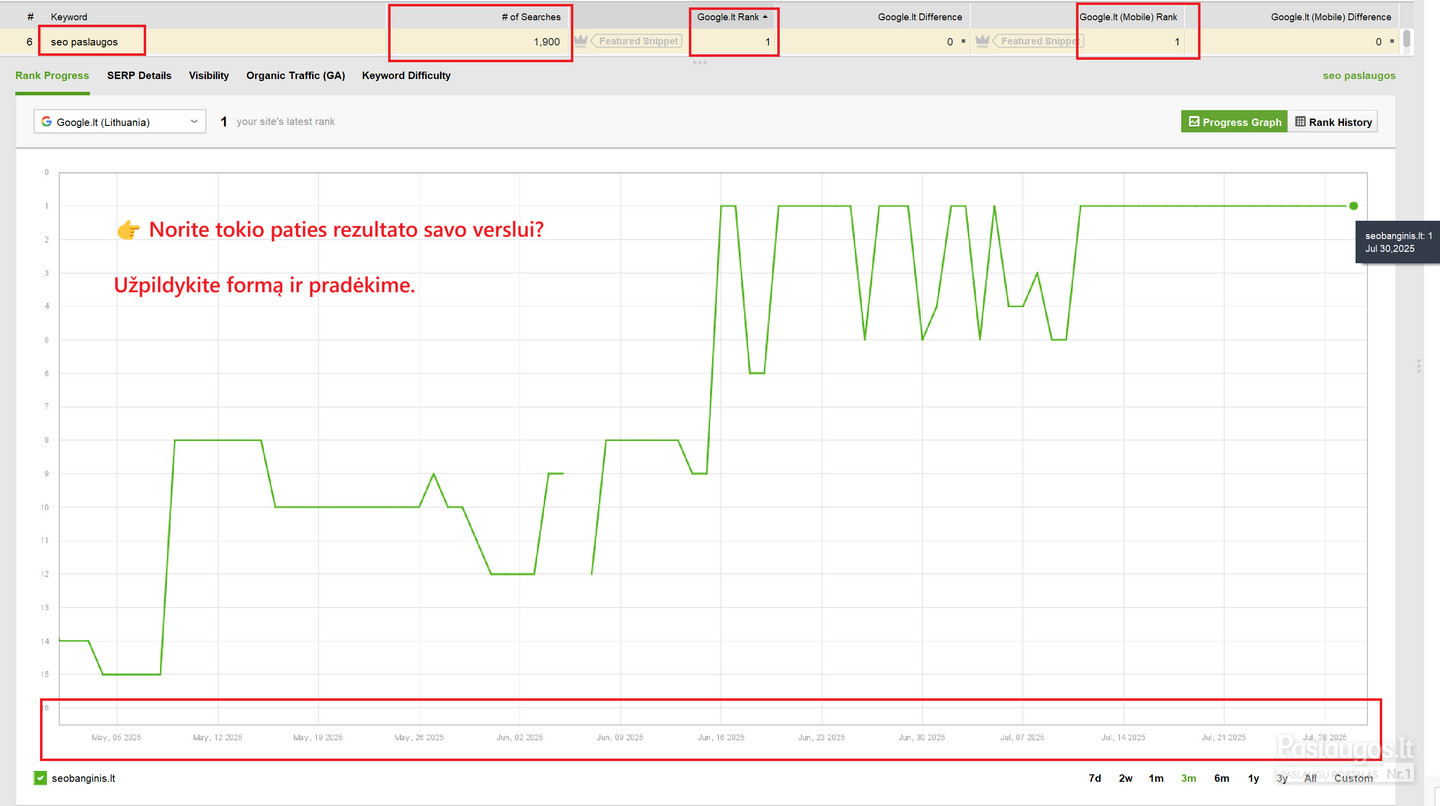Click the green 'seo paslaugos' label at right
This screenshot has width=1440, height=806.
tap(1359, 75)
